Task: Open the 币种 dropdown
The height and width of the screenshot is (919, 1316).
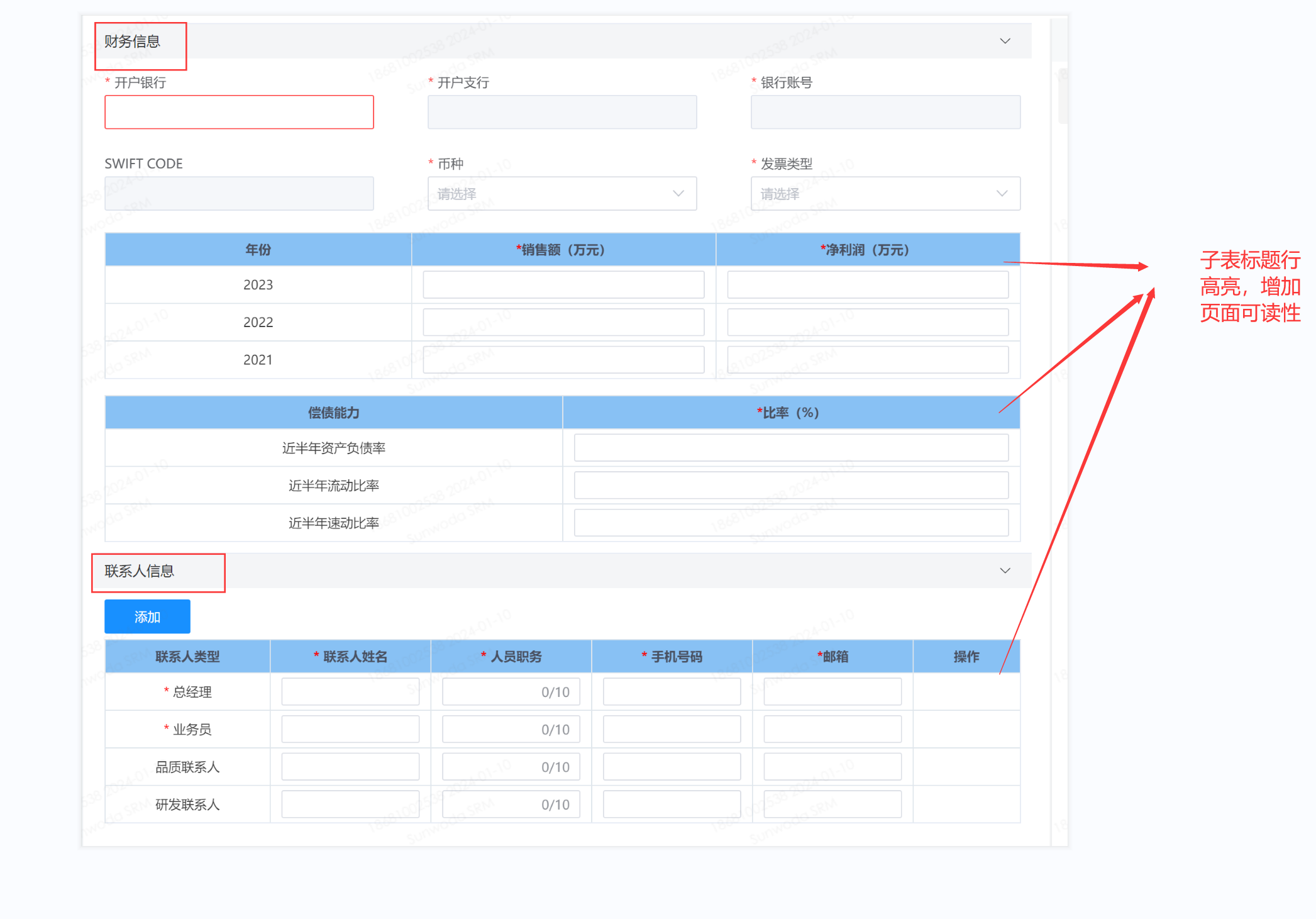Action: point(561,194)
